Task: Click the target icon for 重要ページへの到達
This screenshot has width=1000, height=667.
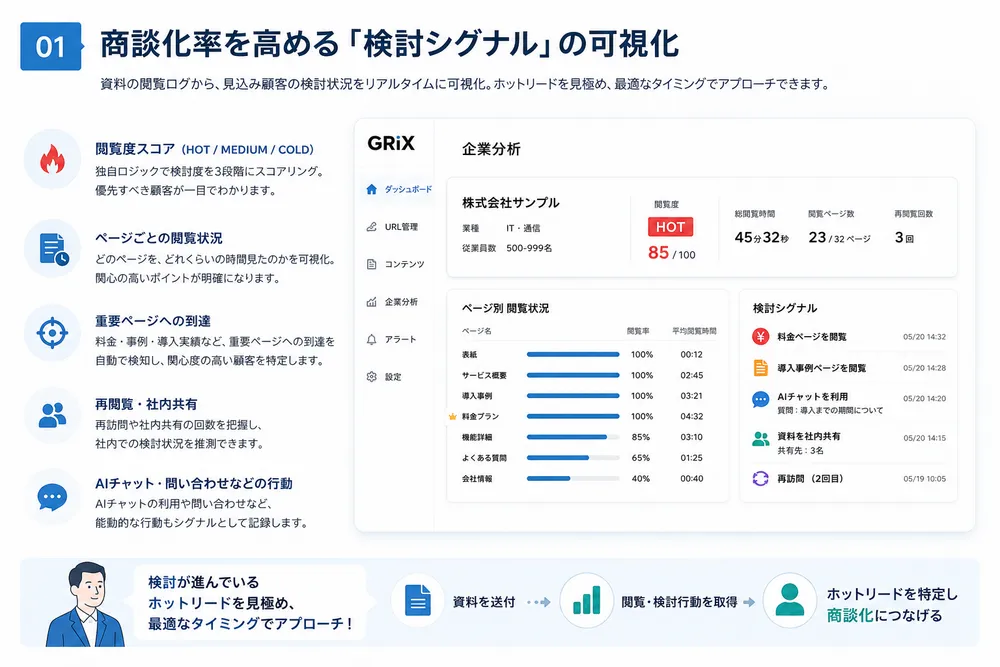Action: tap(52, 333)
